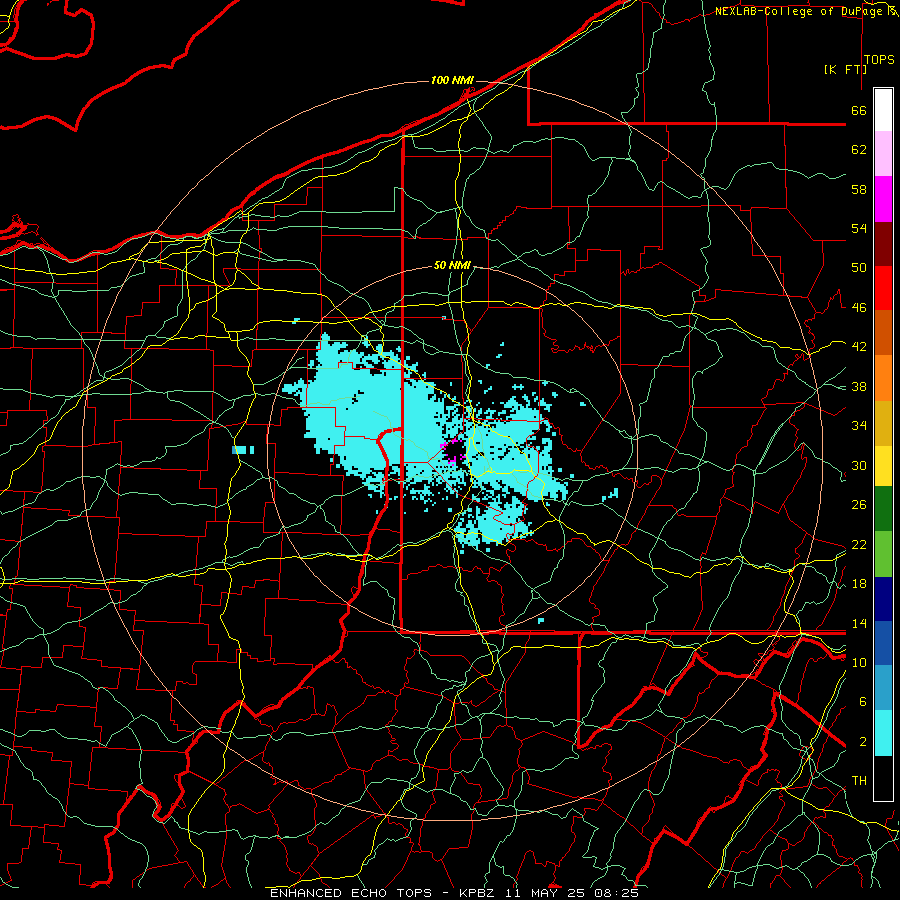Click the K FT units label
The width and height of the screenshot is (900, 900).
(x=845, y=69)
